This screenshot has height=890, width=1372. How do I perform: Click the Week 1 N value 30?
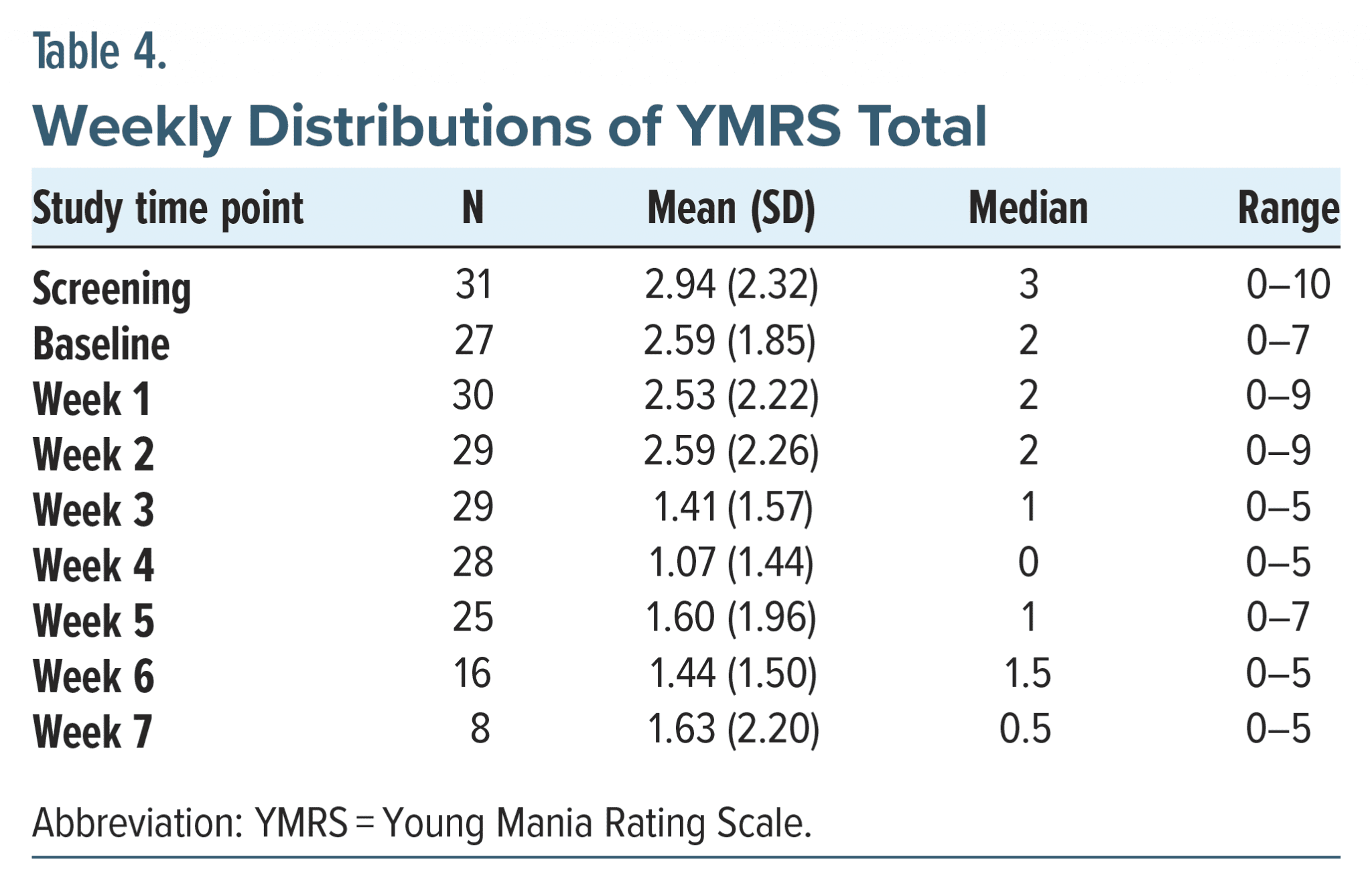(473, 395)
